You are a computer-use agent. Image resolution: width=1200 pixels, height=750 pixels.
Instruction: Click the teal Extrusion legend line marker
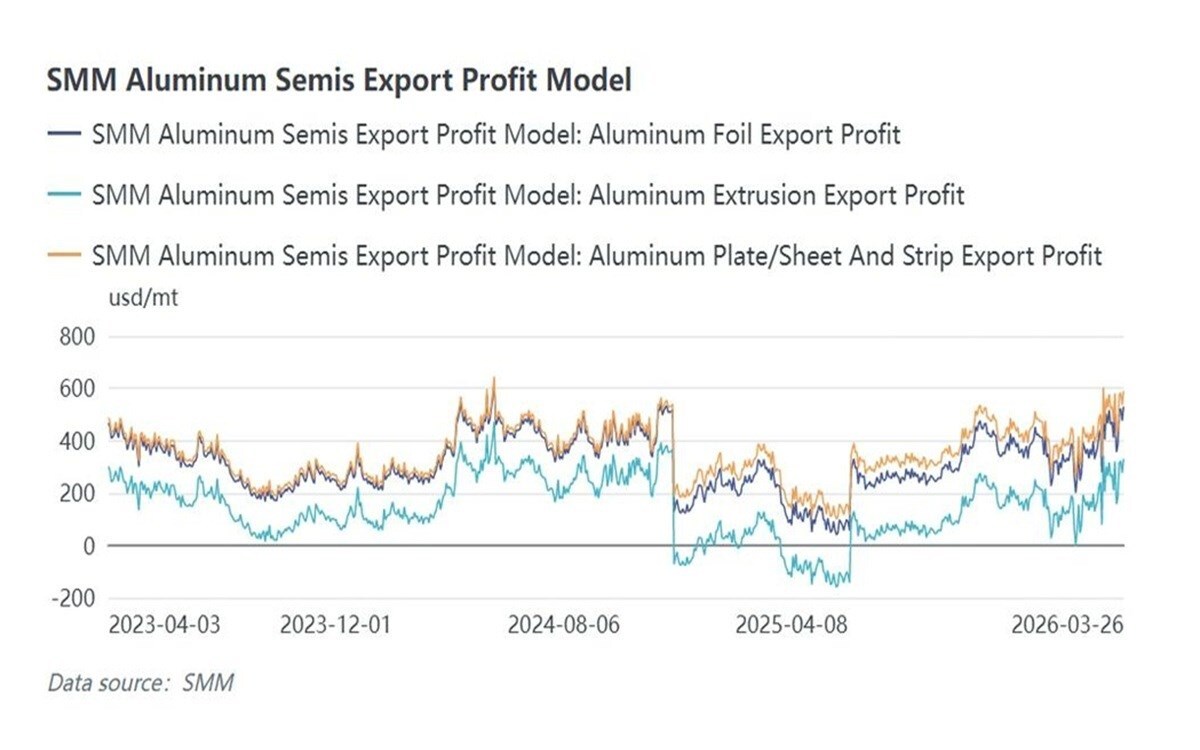click(x=64, y=195)
